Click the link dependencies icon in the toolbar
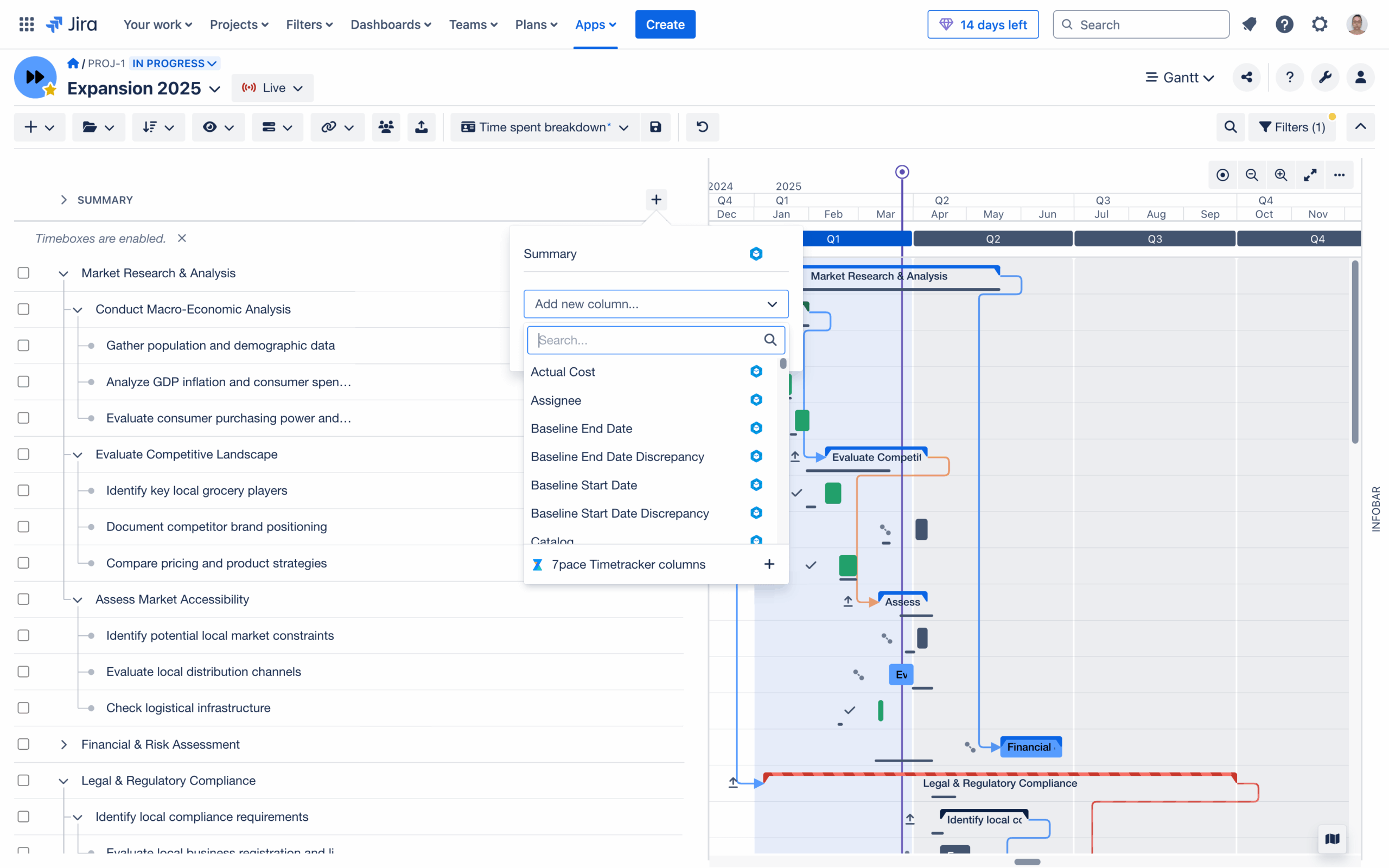1389x868 pixels. coord(330,127)
